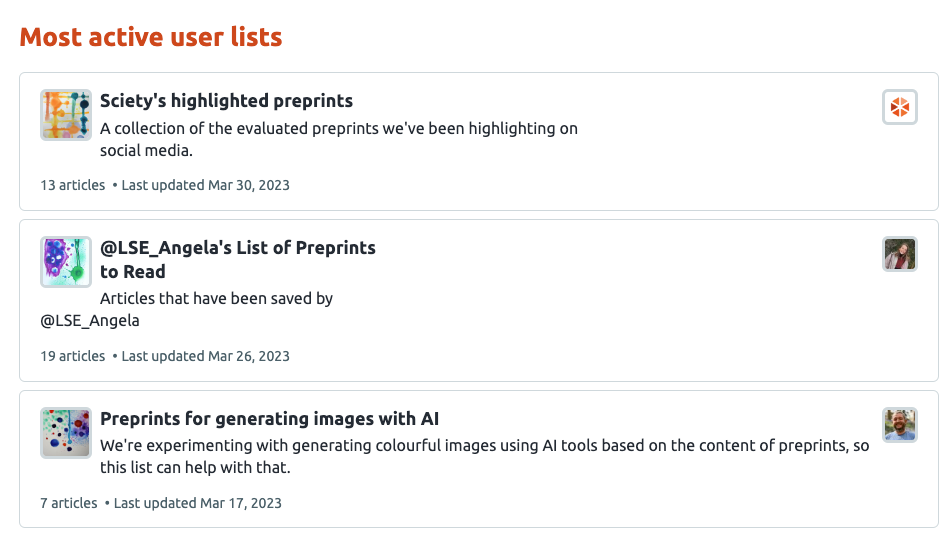Click the Last updated Mar 30, 2023 text

[x=205, y=185]
